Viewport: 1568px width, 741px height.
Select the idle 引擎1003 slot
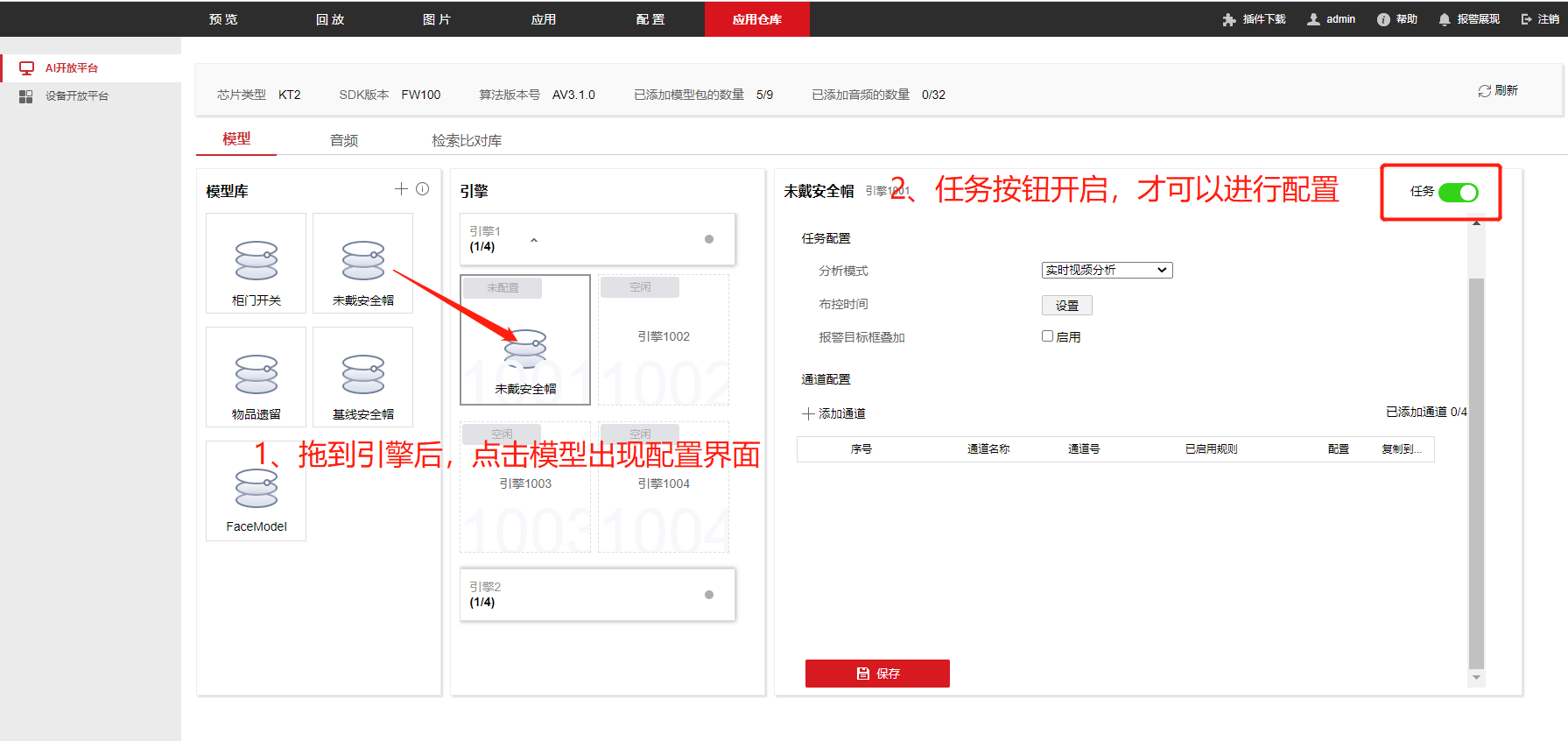[525, 487]
